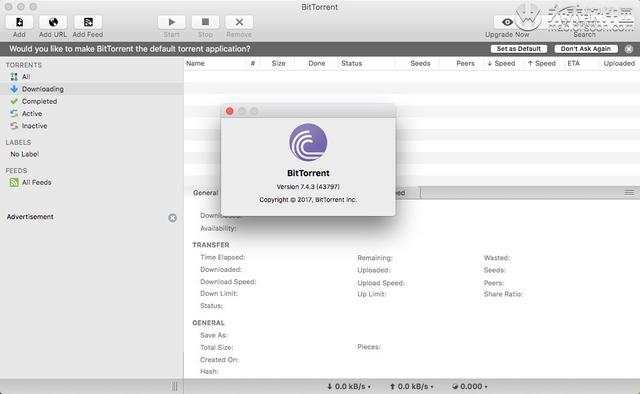Screen dimensions: 640x394
Task: Click the Stop square toolbar button
Action: pyautogui.click(x=205, y=22)
